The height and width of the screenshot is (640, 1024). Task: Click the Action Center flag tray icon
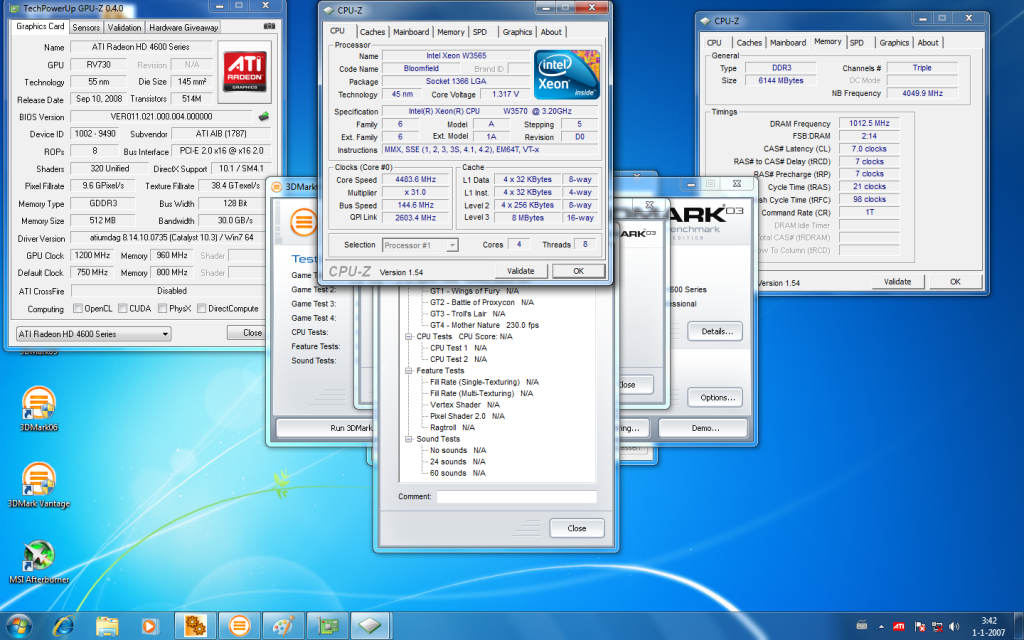(x=920, y=626)
